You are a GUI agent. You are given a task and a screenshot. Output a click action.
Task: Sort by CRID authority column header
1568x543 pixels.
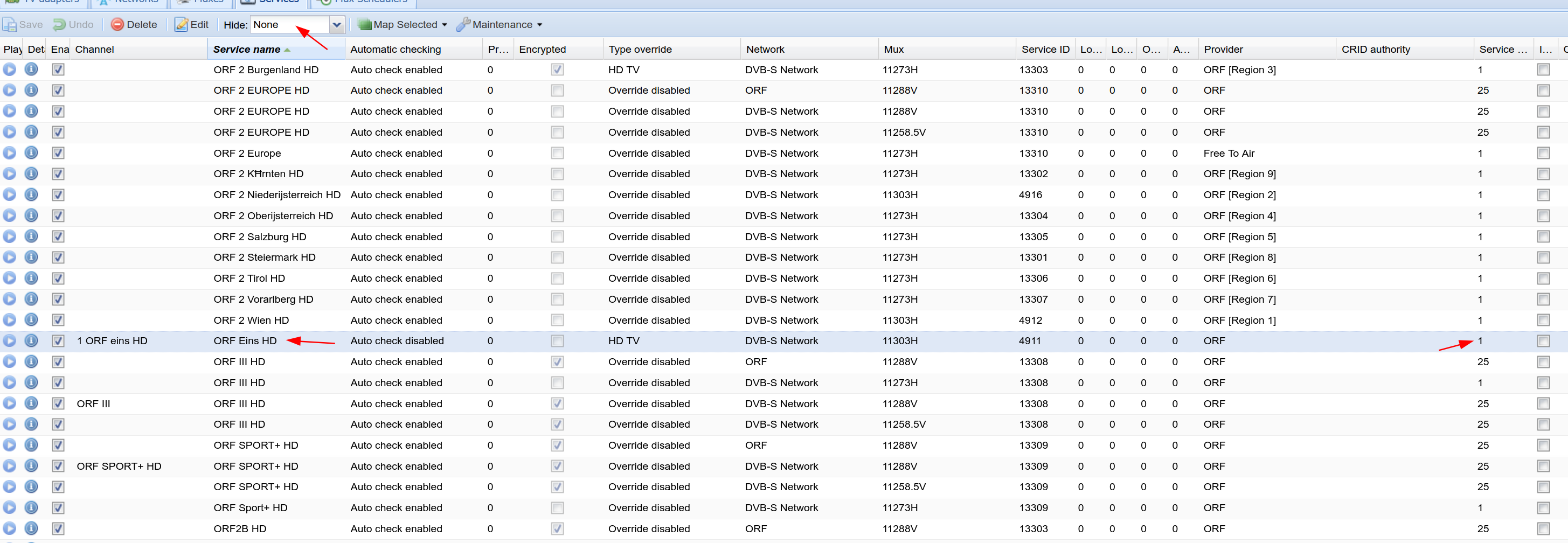tap(1405, 50)
